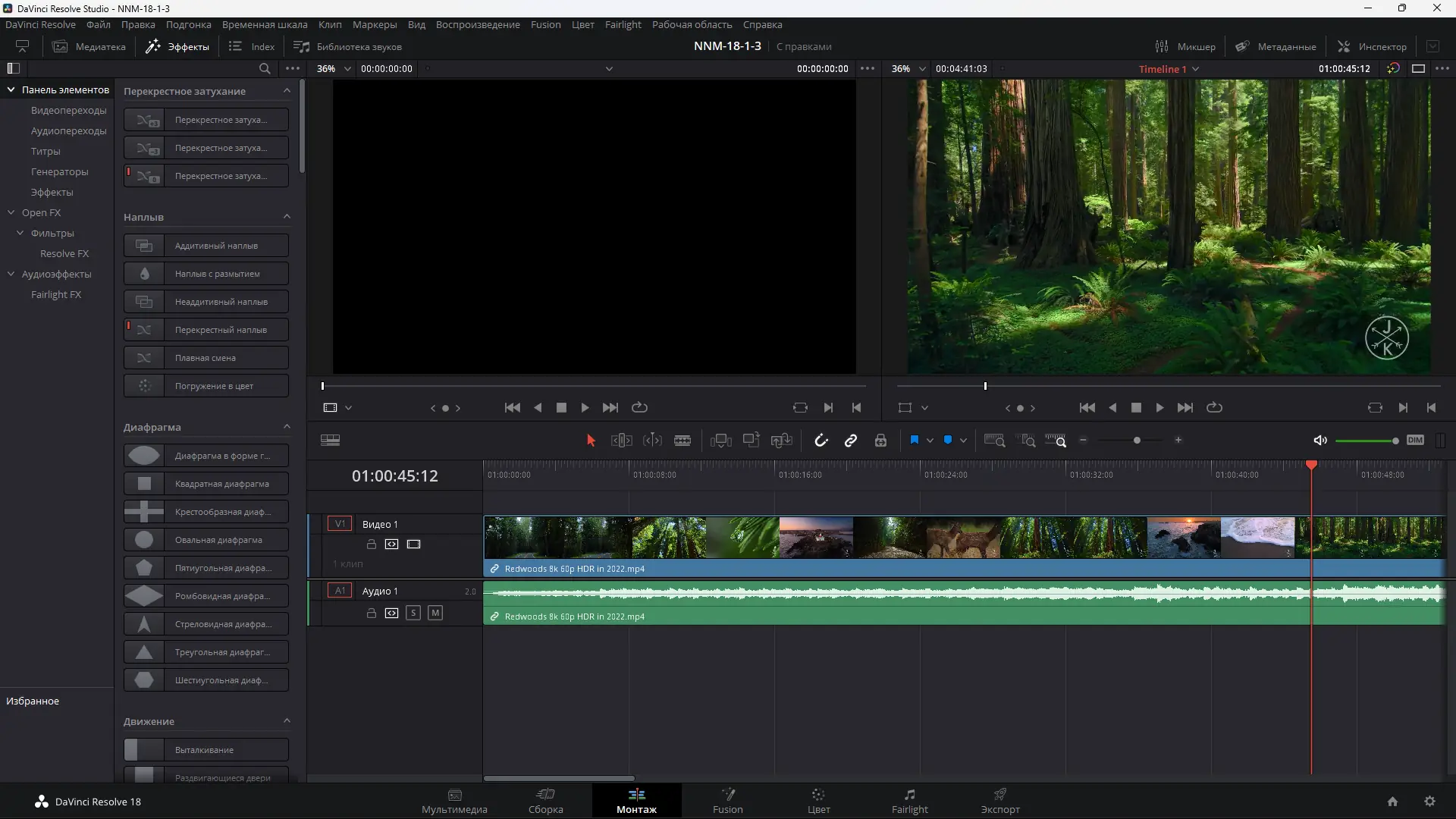1456x819 pixels.
Task: Open the Timeline 1 name dropdown
Action: point(1196,69)
